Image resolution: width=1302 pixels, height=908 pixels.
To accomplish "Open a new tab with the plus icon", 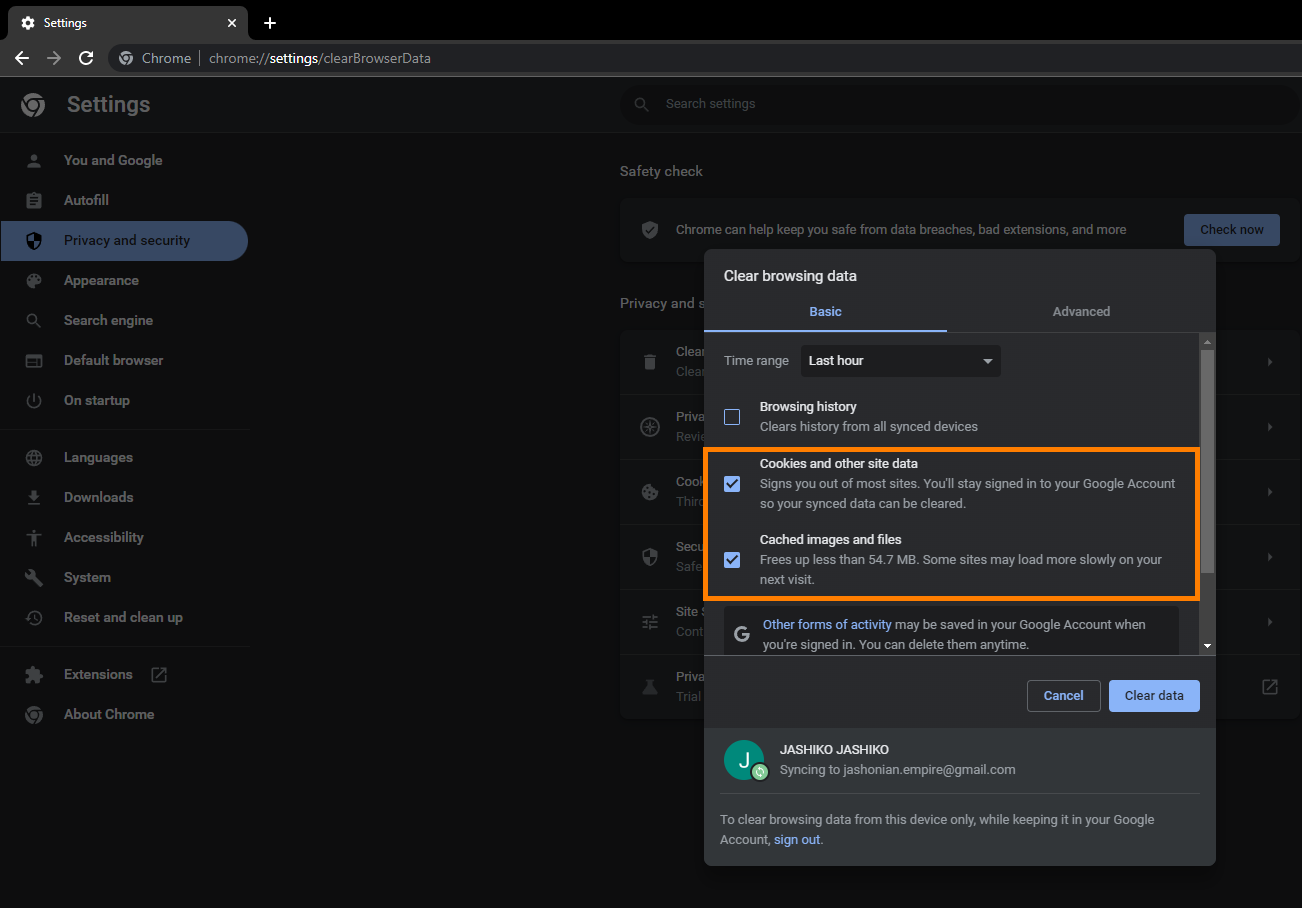I will [x=270, y=23].
